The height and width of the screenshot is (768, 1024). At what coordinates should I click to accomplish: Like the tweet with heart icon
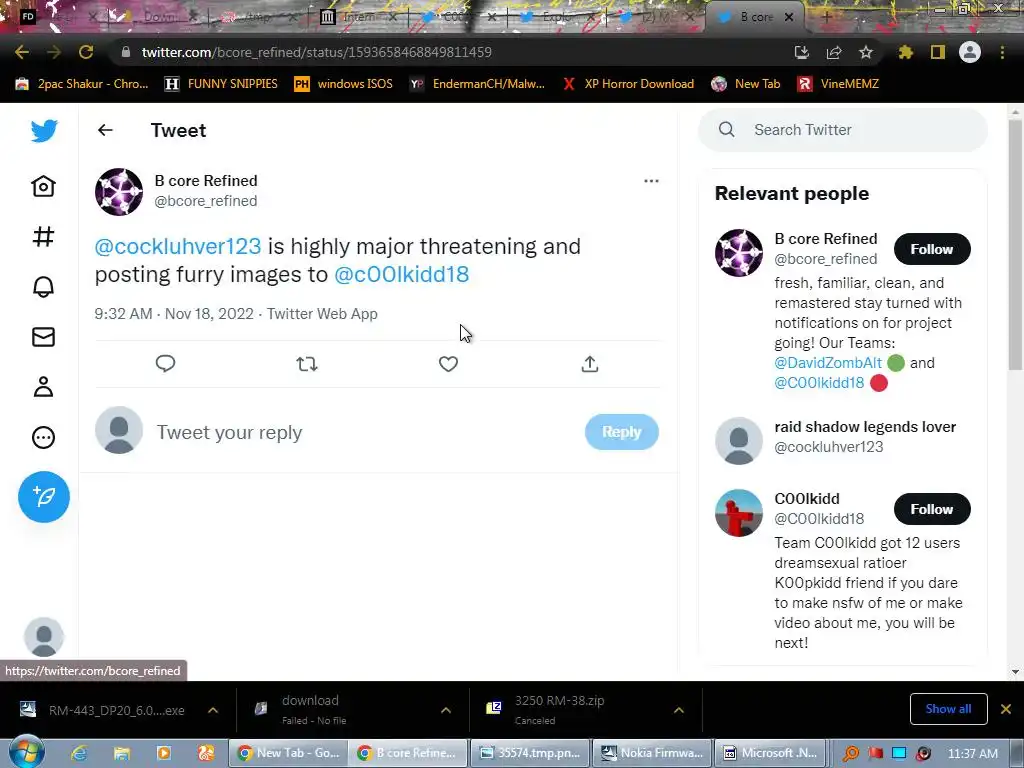click(x=448, y=364)
